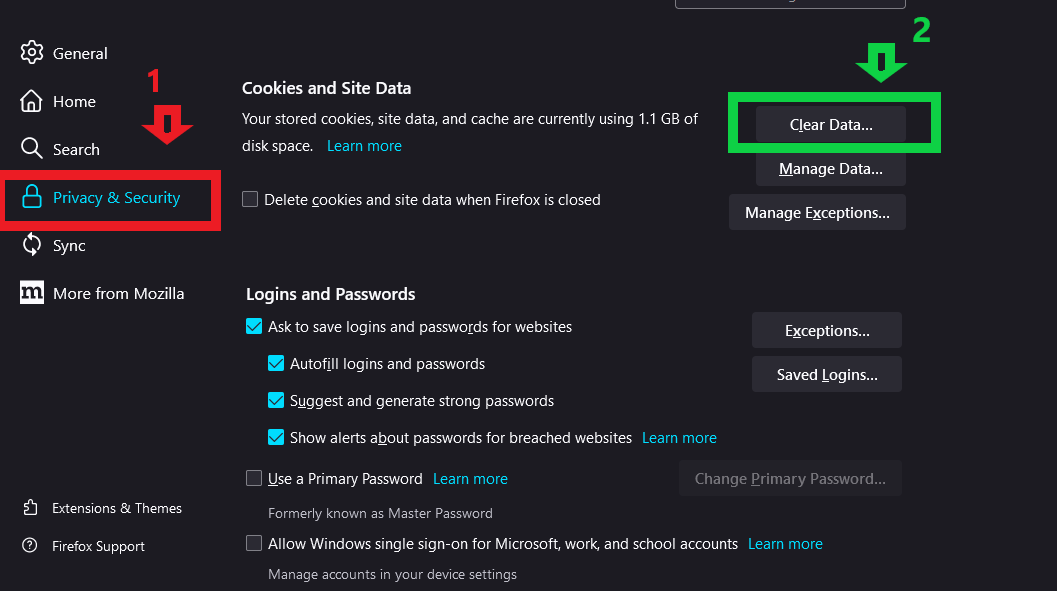Open the Saved Logins button
This screenshot has width=1057, height=591.
pos(826,374)
